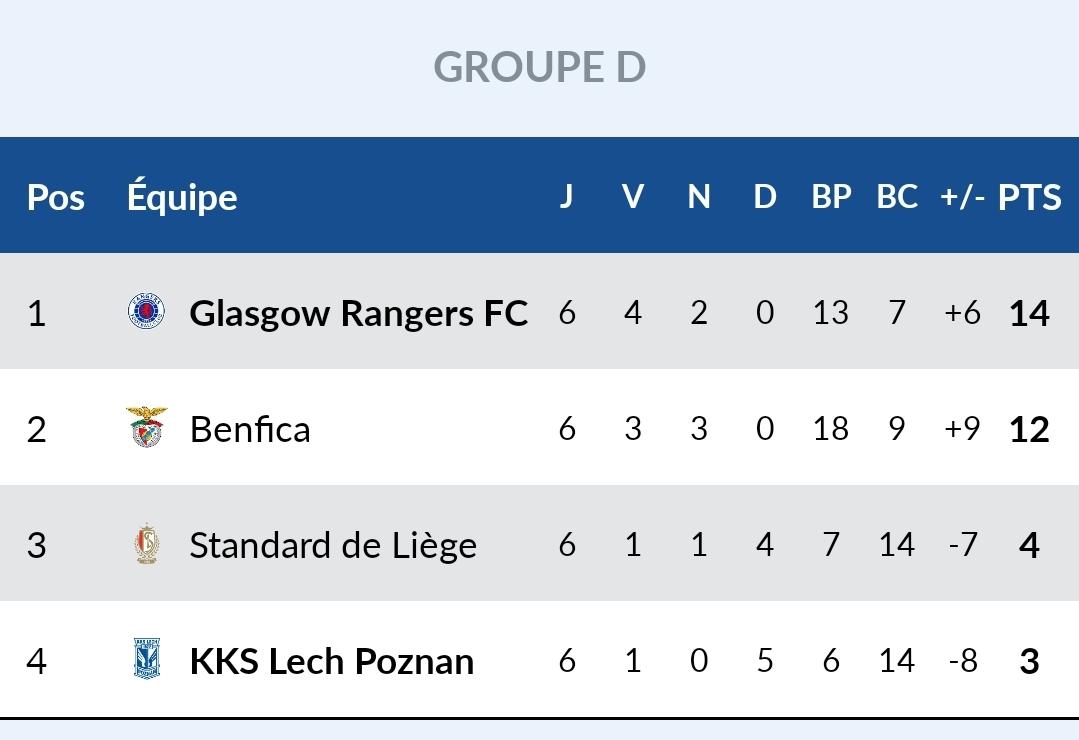Screen dimensions: 1079x740
Task: Click the Benfica eagle crest icon
Action: [147, 427]
